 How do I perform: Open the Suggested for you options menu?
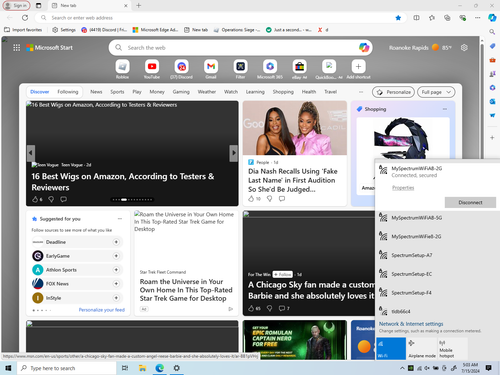[120, 219]
